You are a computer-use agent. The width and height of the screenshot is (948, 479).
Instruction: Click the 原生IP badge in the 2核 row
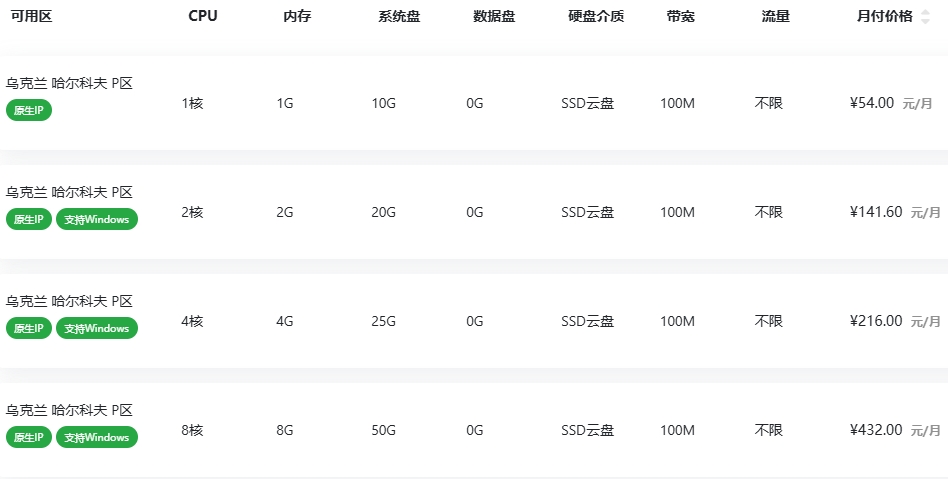pos(28,219)
